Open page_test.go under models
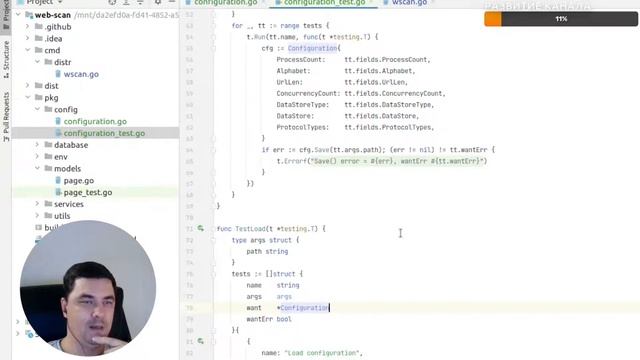640x360 pixels. tap(88, 193)
